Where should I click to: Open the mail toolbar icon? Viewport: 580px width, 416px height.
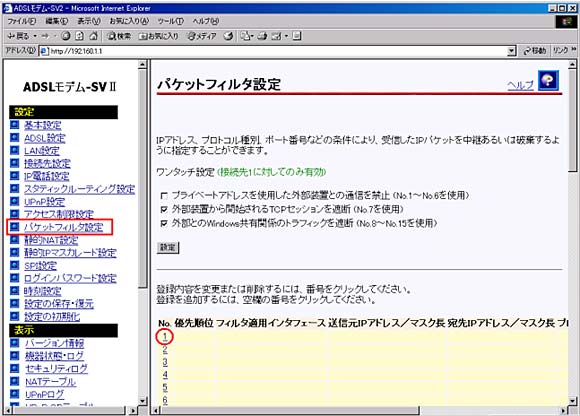click(x=245, y=36)
